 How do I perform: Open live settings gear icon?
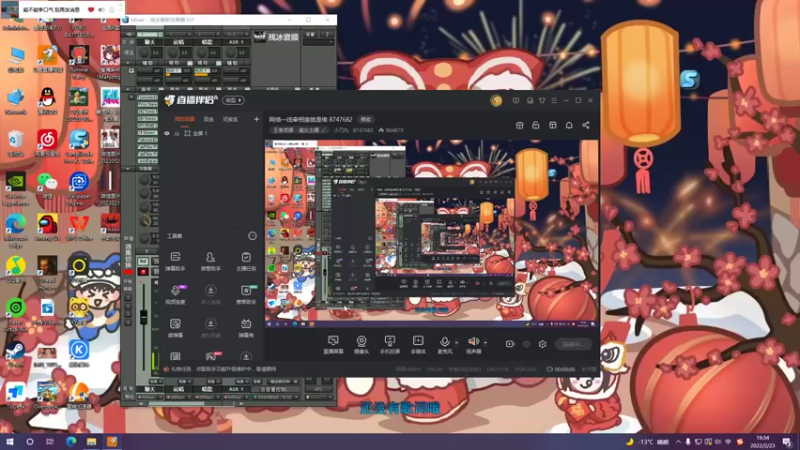pos(542,344)
